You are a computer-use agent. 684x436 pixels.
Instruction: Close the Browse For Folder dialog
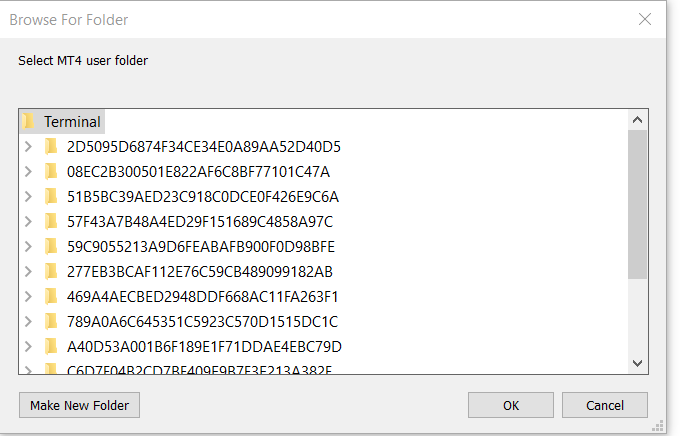644,19
